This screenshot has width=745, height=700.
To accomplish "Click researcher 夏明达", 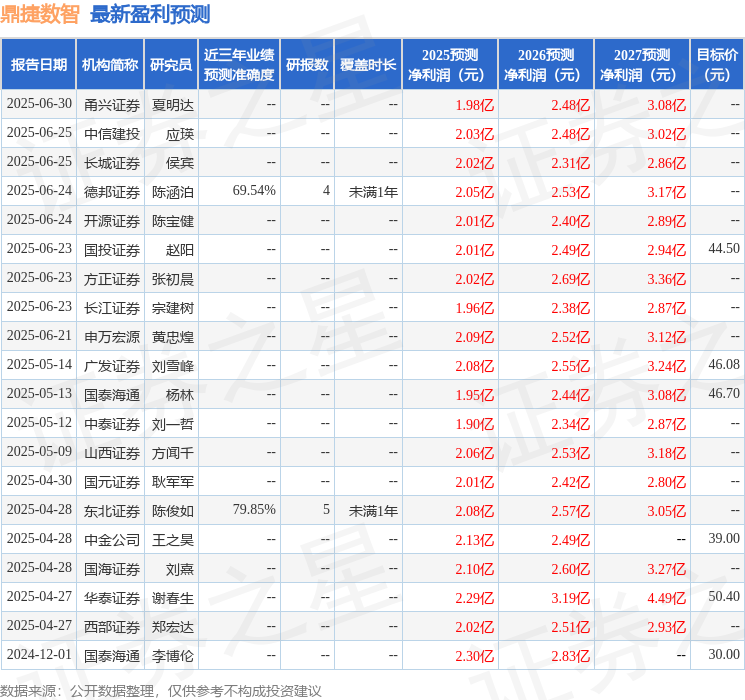I will (172, 105).
